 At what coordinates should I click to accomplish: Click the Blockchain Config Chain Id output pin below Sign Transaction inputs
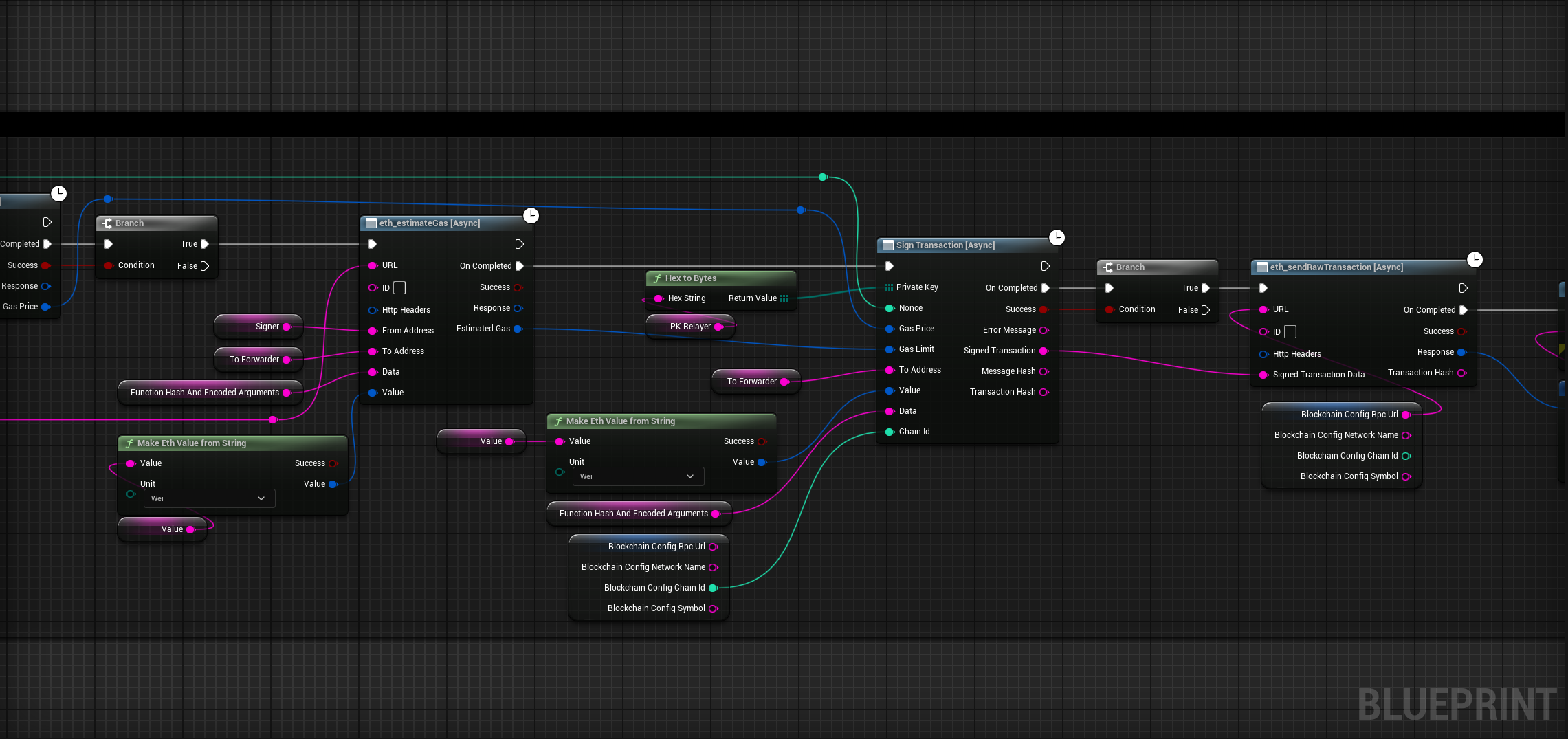[713, 588]
